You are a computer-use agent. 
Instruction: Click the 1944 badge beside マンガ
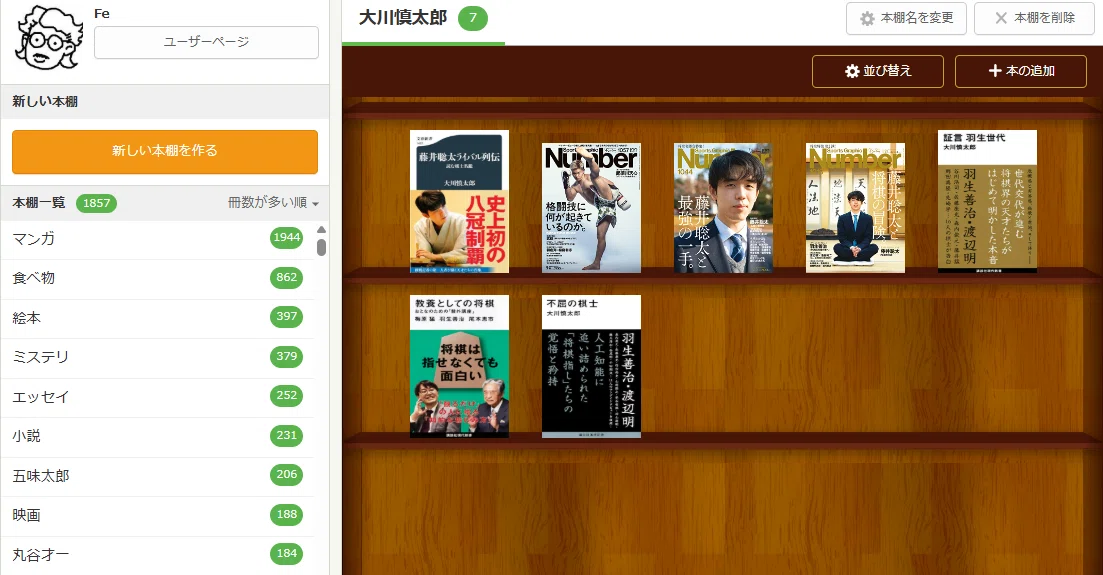[286, 237]
